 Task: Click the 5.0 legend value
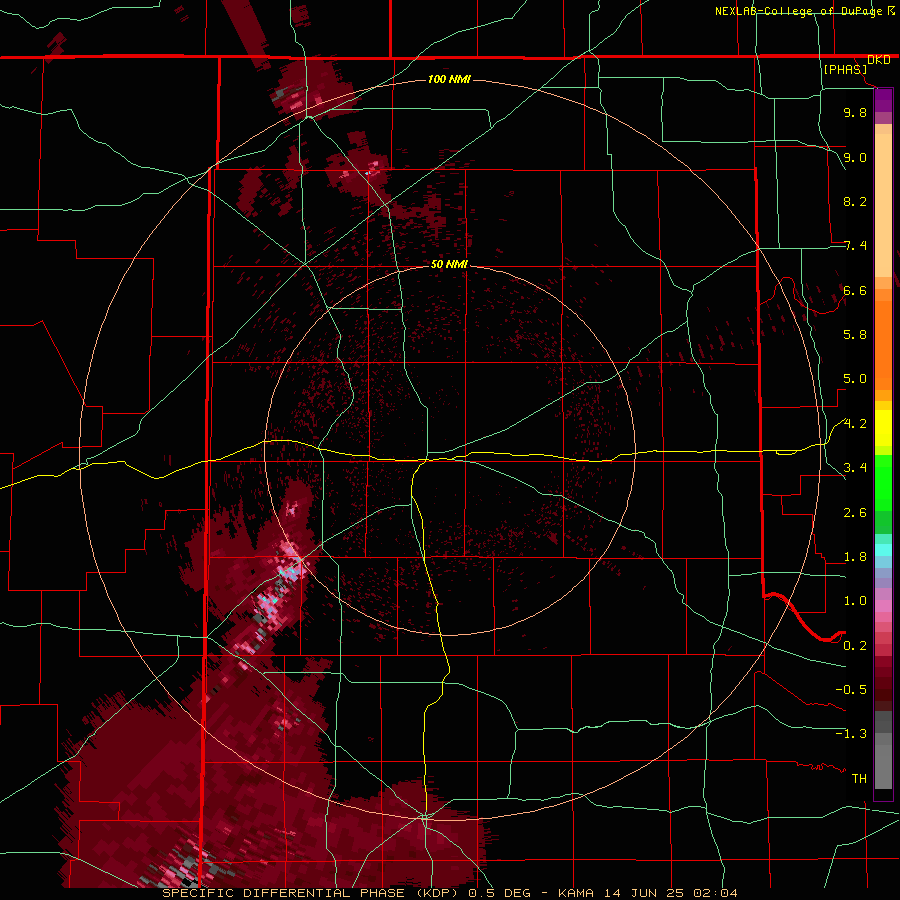pos(855,379)
